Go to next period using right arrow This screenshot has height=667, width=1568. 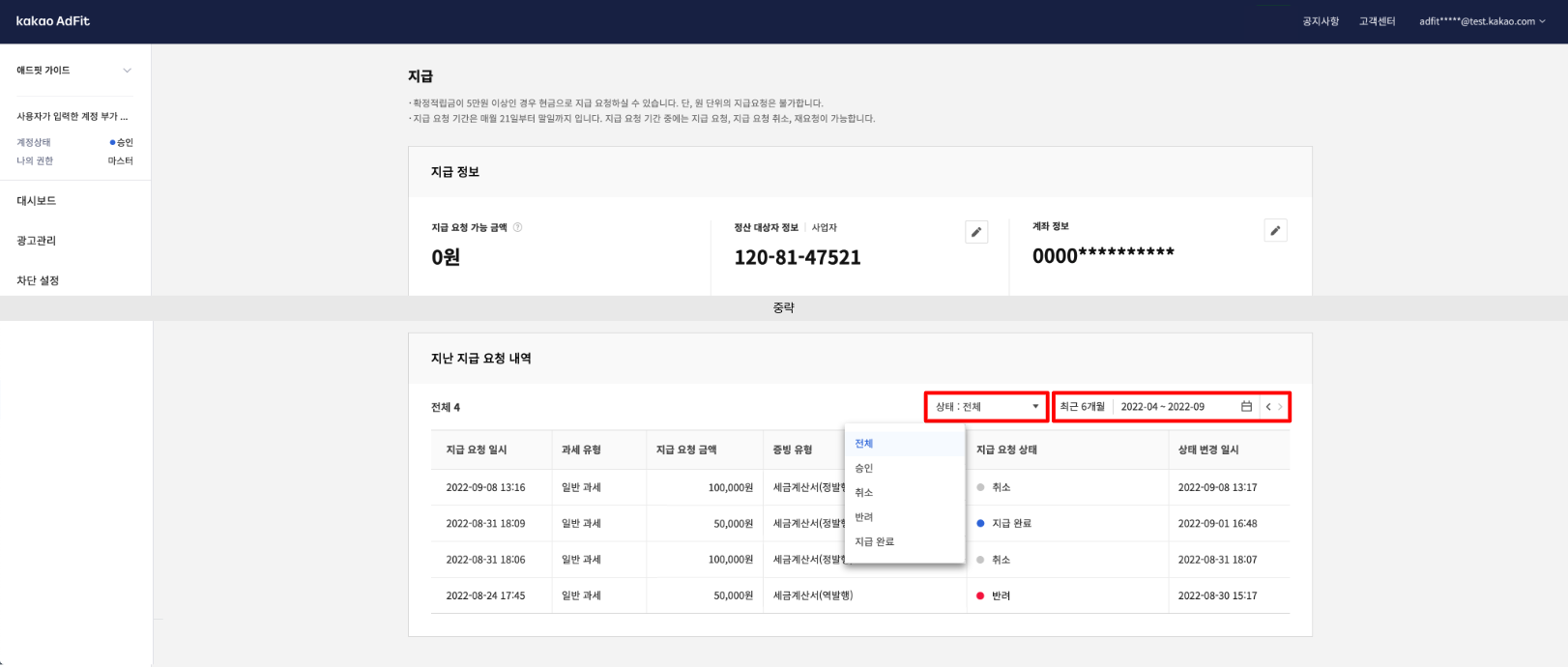tap(1281, 407)
